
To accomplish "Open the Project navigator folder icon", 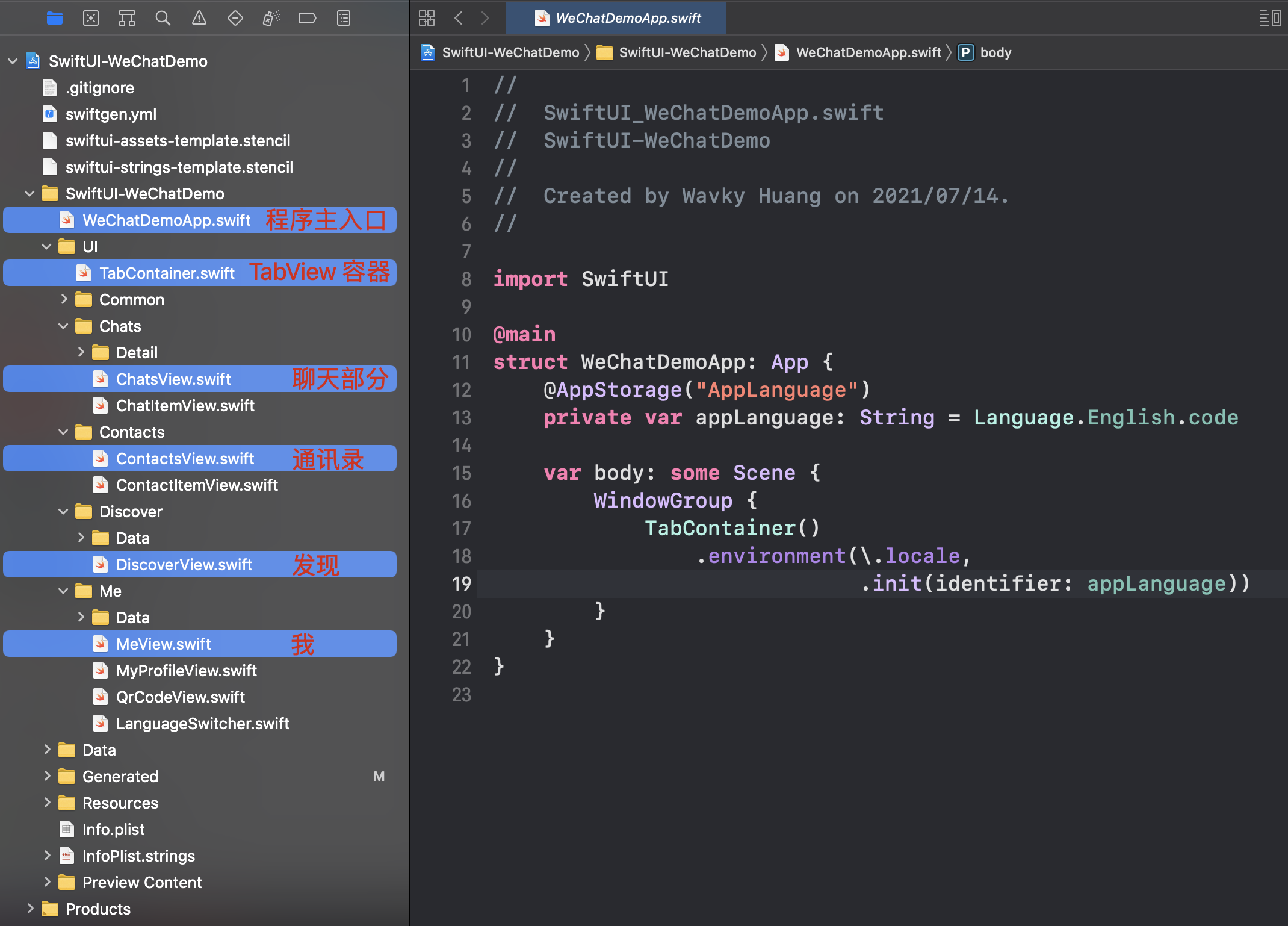I will 54,18.
